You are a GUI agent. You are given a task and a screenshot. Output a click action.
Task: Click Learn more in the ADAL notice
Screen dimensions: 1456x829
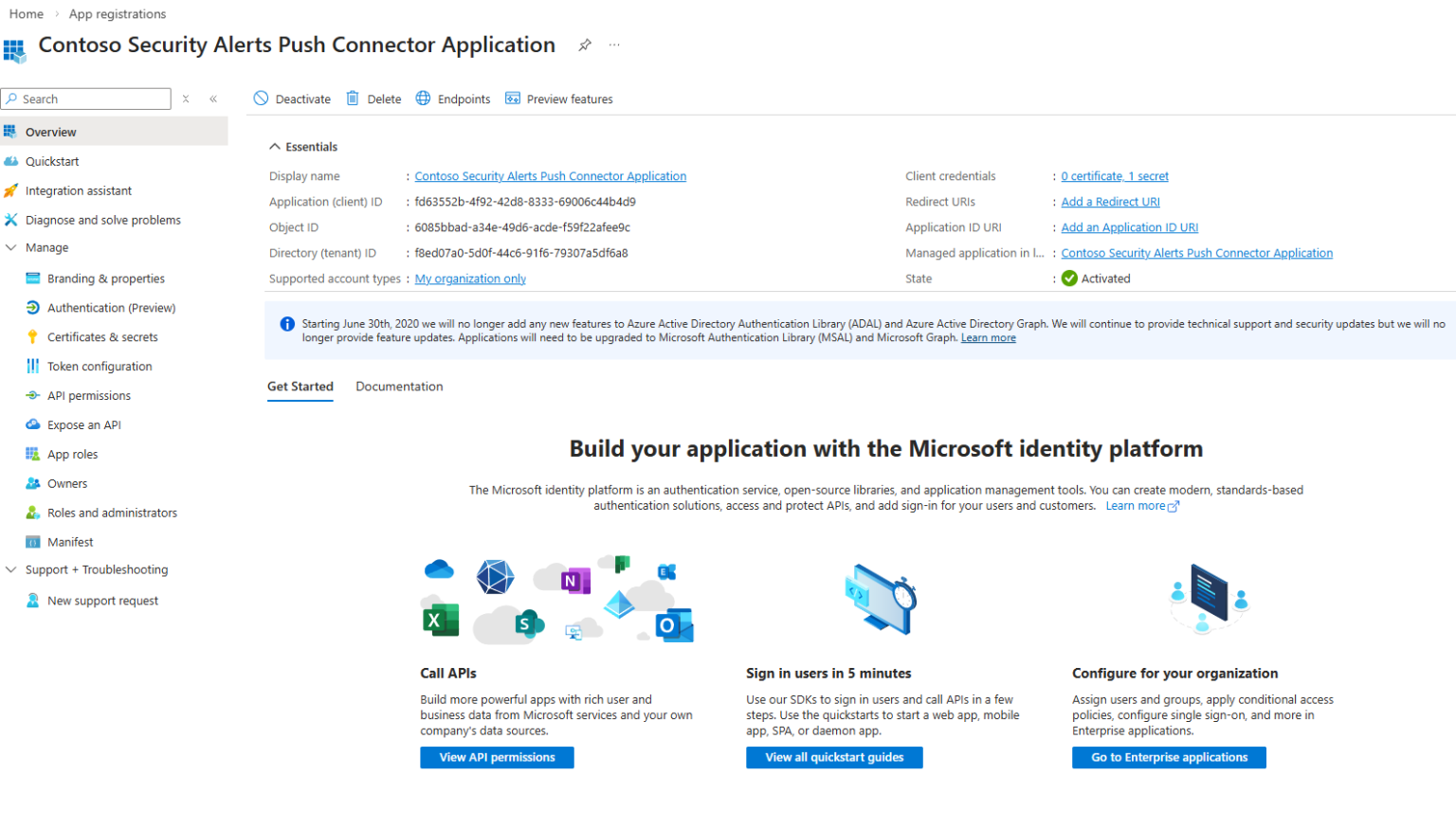click(988, 338)
